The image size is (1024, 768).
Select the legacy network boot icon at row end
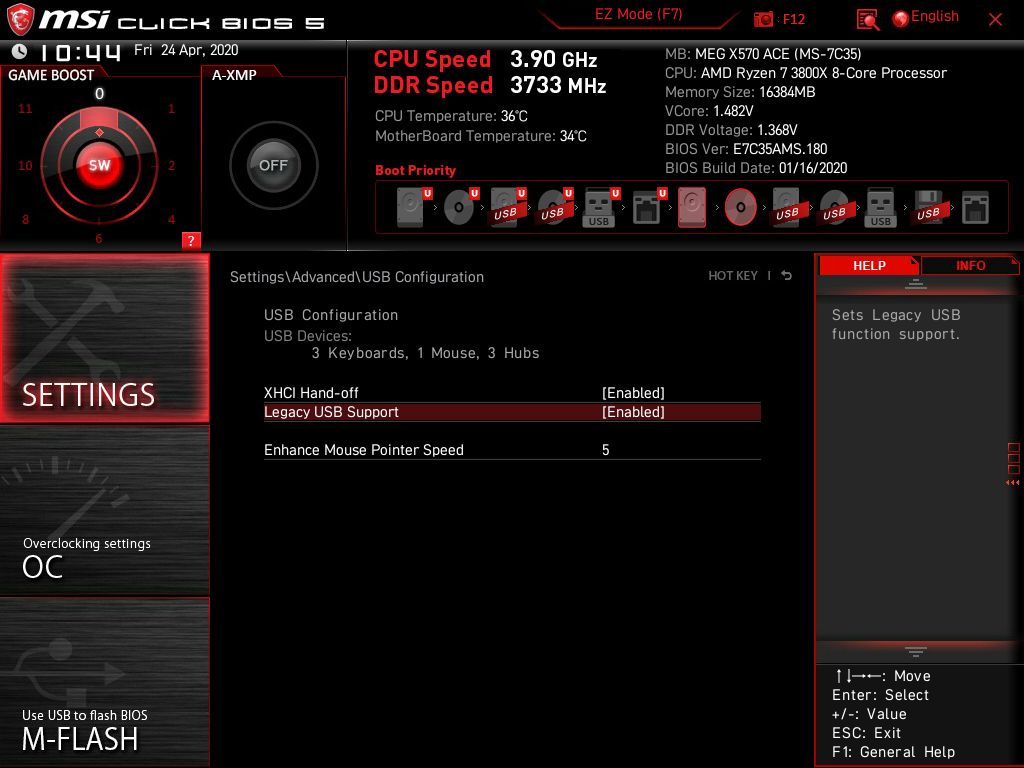click(x=976, y=208)
